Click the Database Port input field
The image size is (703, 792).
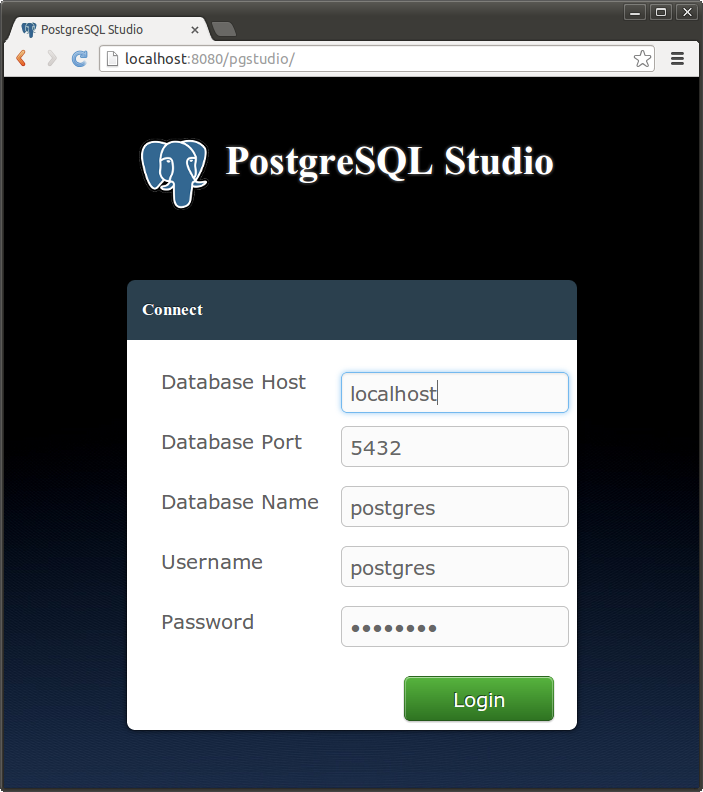click(455, 447)
